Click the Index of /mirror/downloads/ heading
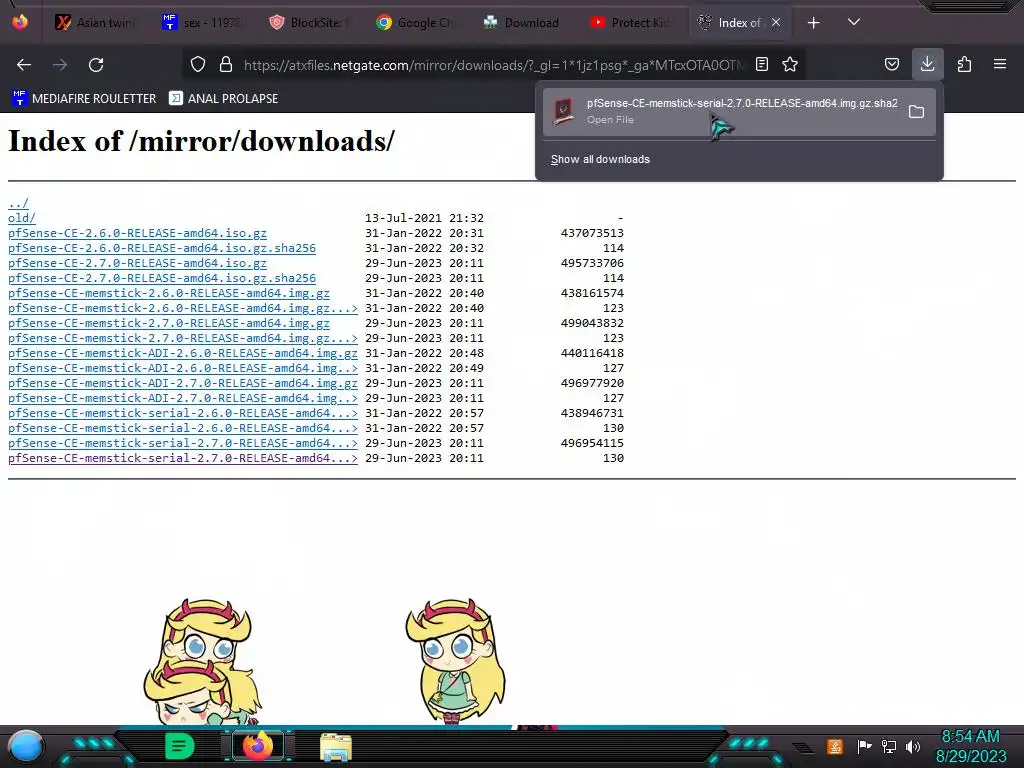1024x768 pixels. coord(202,141)
